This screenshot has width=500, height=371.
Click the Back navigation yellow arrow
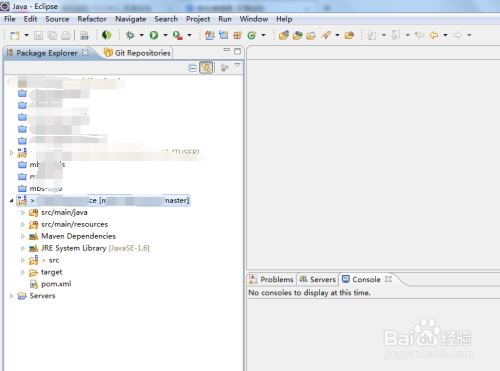pyautogui.click(x=434, y=35)
